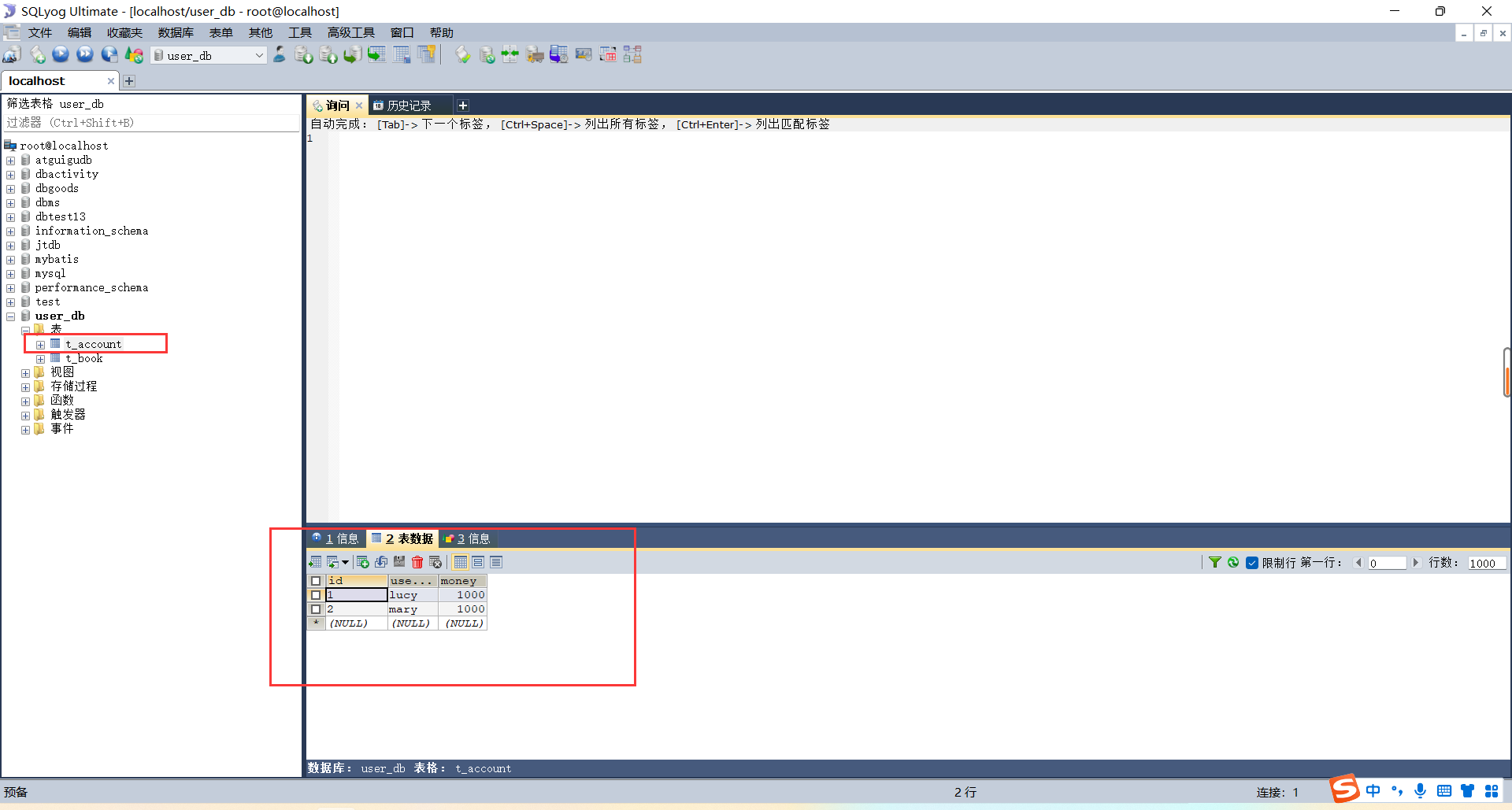Screen dimensions: 1512x810
Task: Check the row checkbox for mary
Action: click(316, 609)
